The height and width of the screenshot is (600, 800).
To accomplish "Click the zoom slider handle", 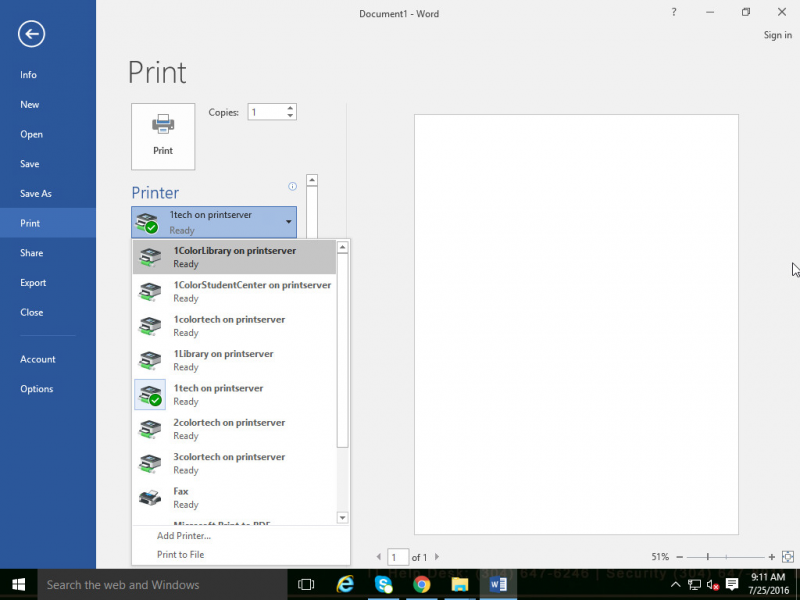I will [x=708, y=557].
